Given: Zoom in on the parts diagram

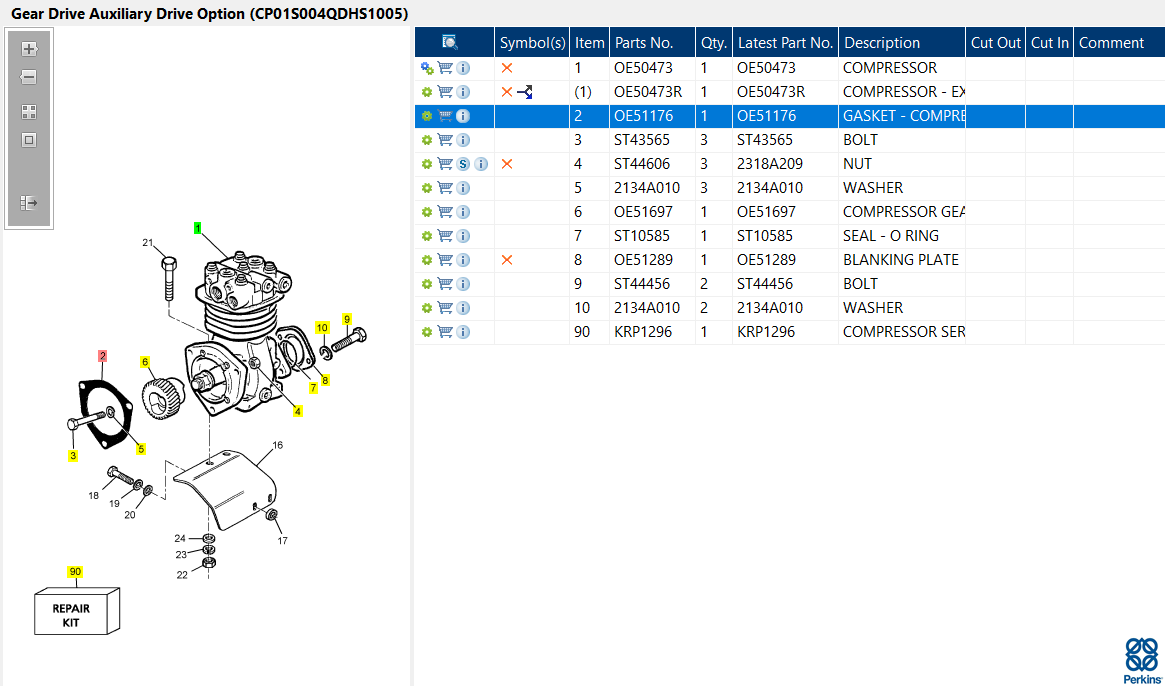Looking at the screenshot, I should pos(29,49).
